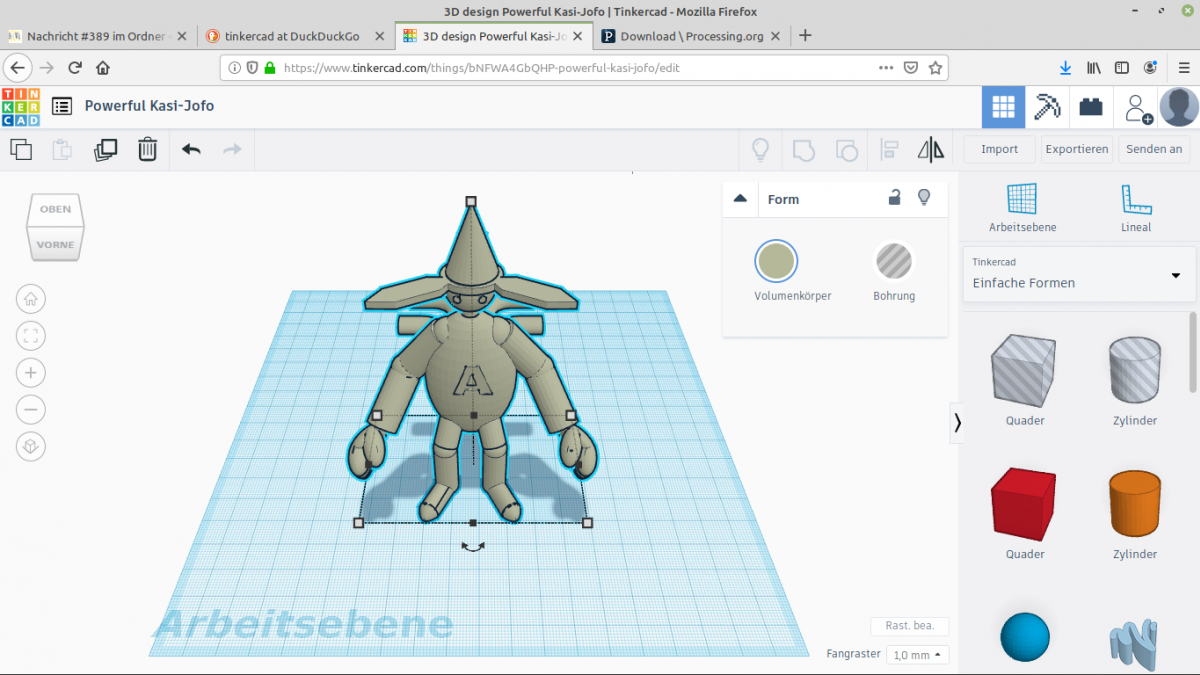Open a new browser tab
Viewport: 1200px width, 675px height.
click(805, 36)
